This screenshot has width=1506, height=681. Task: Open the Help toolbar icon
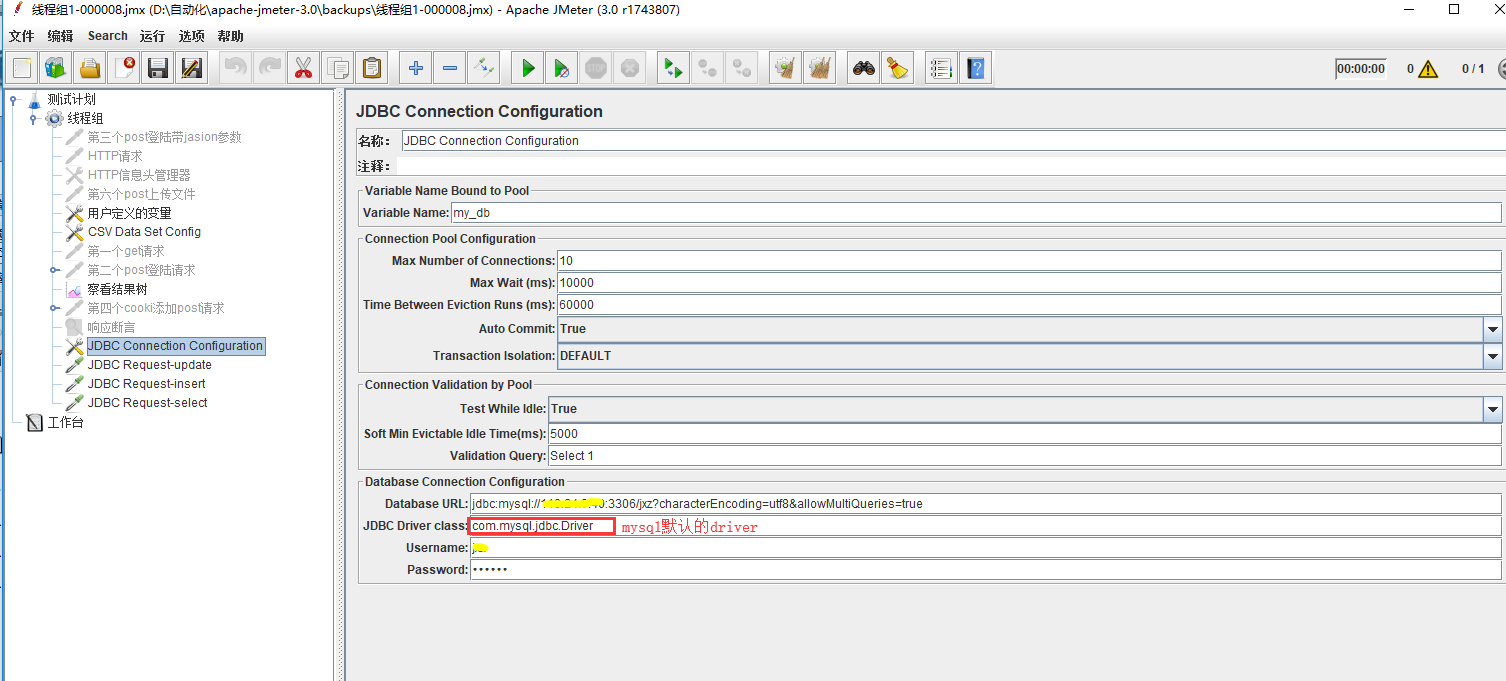(x=975, y=68)
